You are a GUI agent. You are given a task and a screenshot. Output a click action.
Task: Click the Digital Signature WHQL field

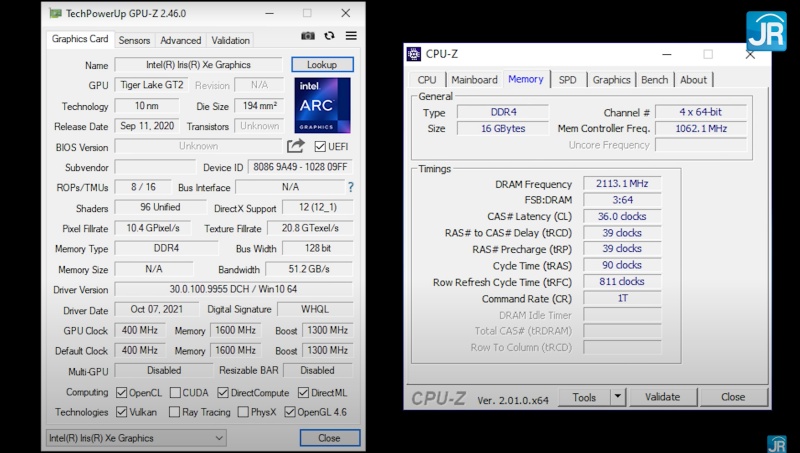(x=315, y=309)
